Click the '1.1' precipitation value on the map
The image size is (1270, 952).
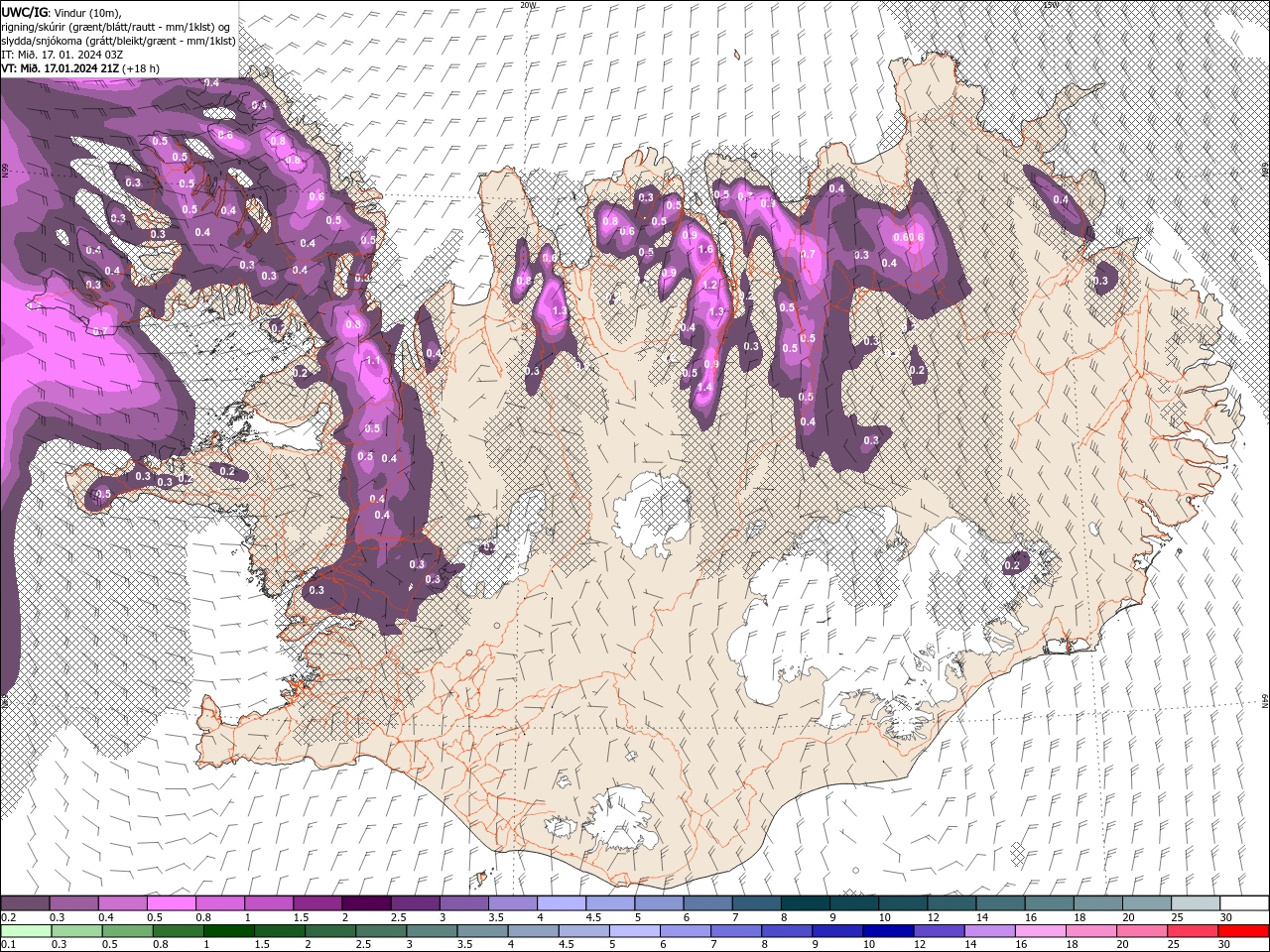(373, 361)
